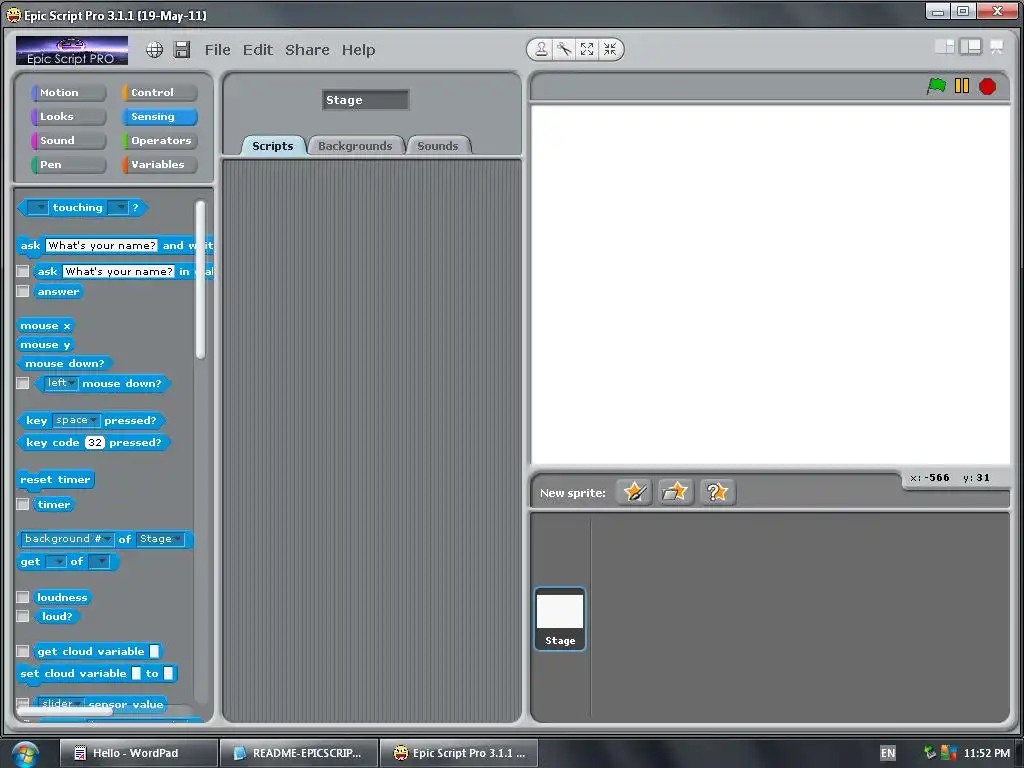Open the 'Stage' object dropdown
The height and width of the screenshot is (768, 1024).
pos(161,539)
